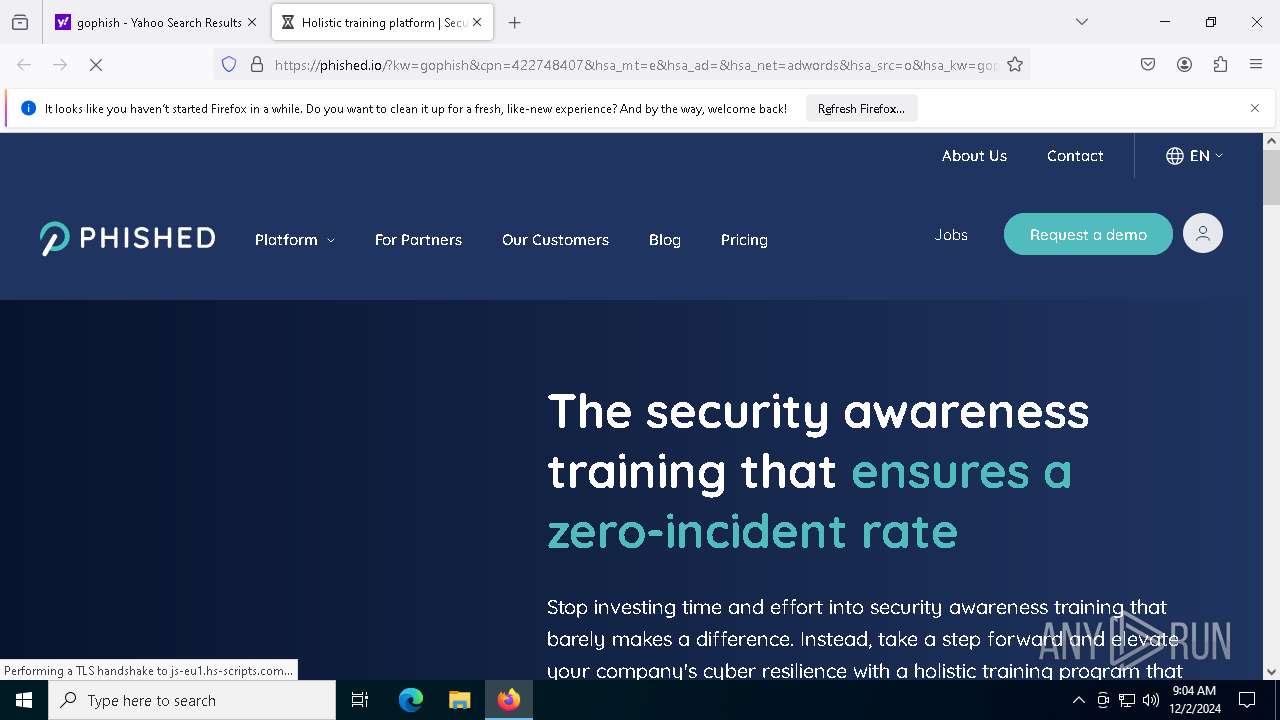Dismiss the Refresh Firefox notification bar

[x=1255, y=108]
